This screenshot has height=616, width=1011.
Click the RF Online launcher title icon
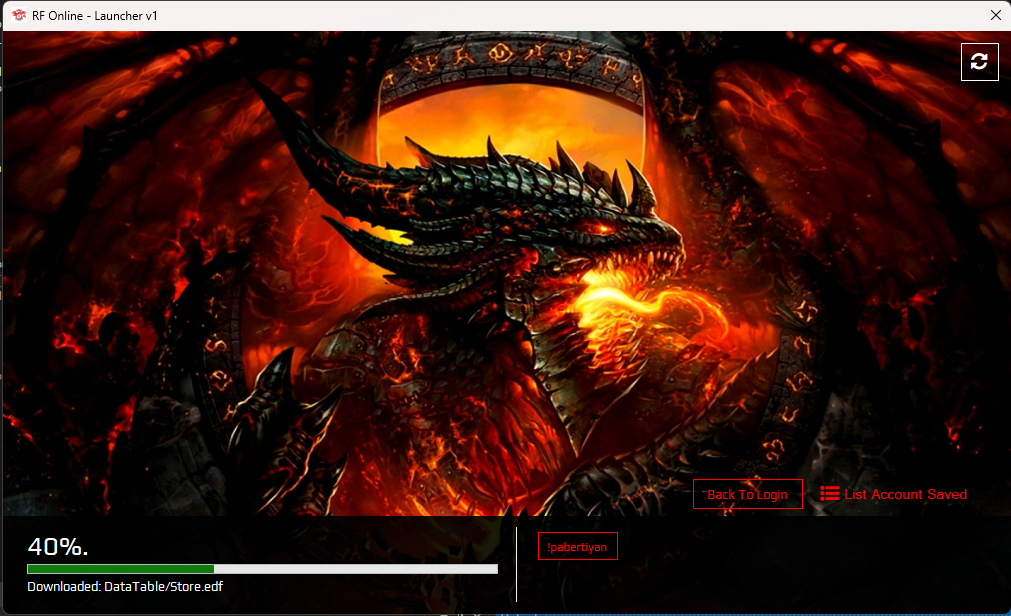tap(19, 15)
